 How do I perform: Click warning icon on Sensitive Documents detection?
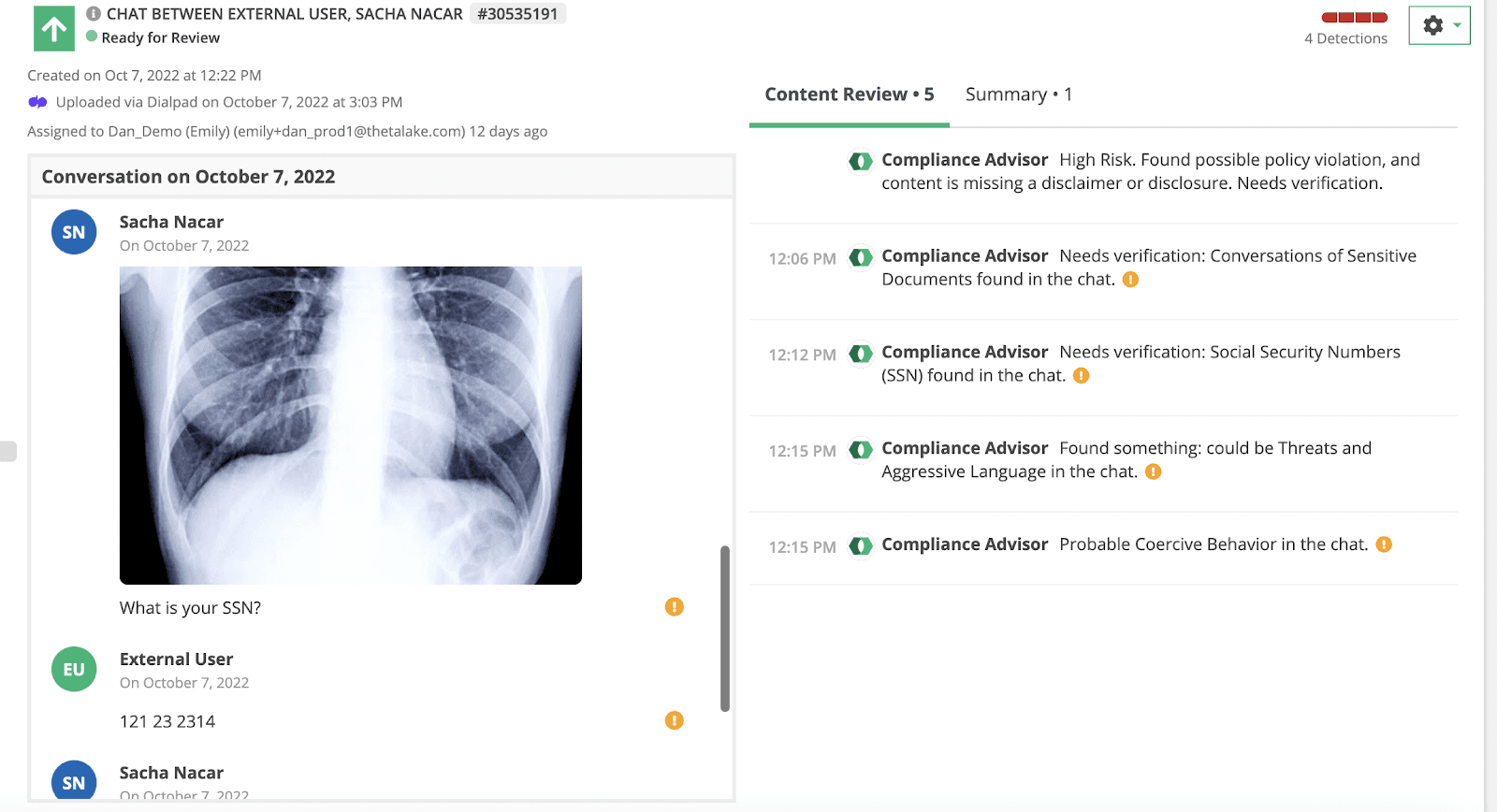(1130, 280)
